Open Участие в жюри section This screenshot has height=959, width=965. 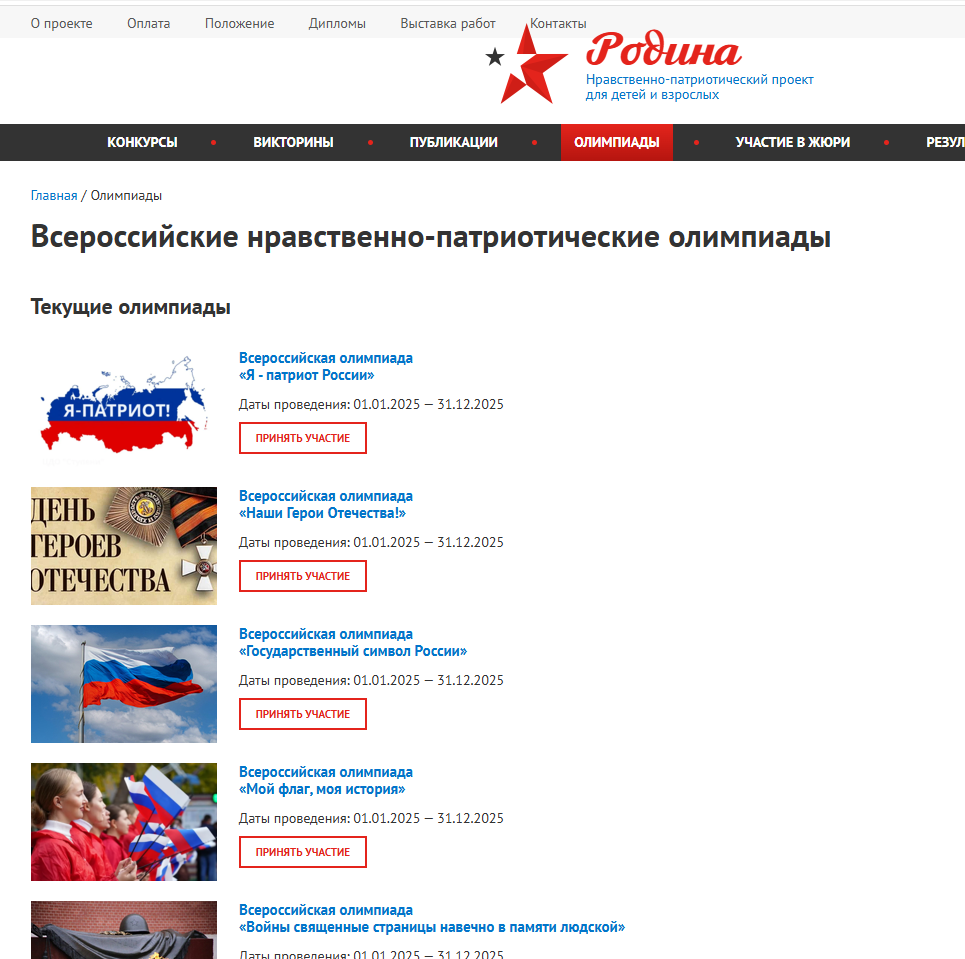coord(792,142)
